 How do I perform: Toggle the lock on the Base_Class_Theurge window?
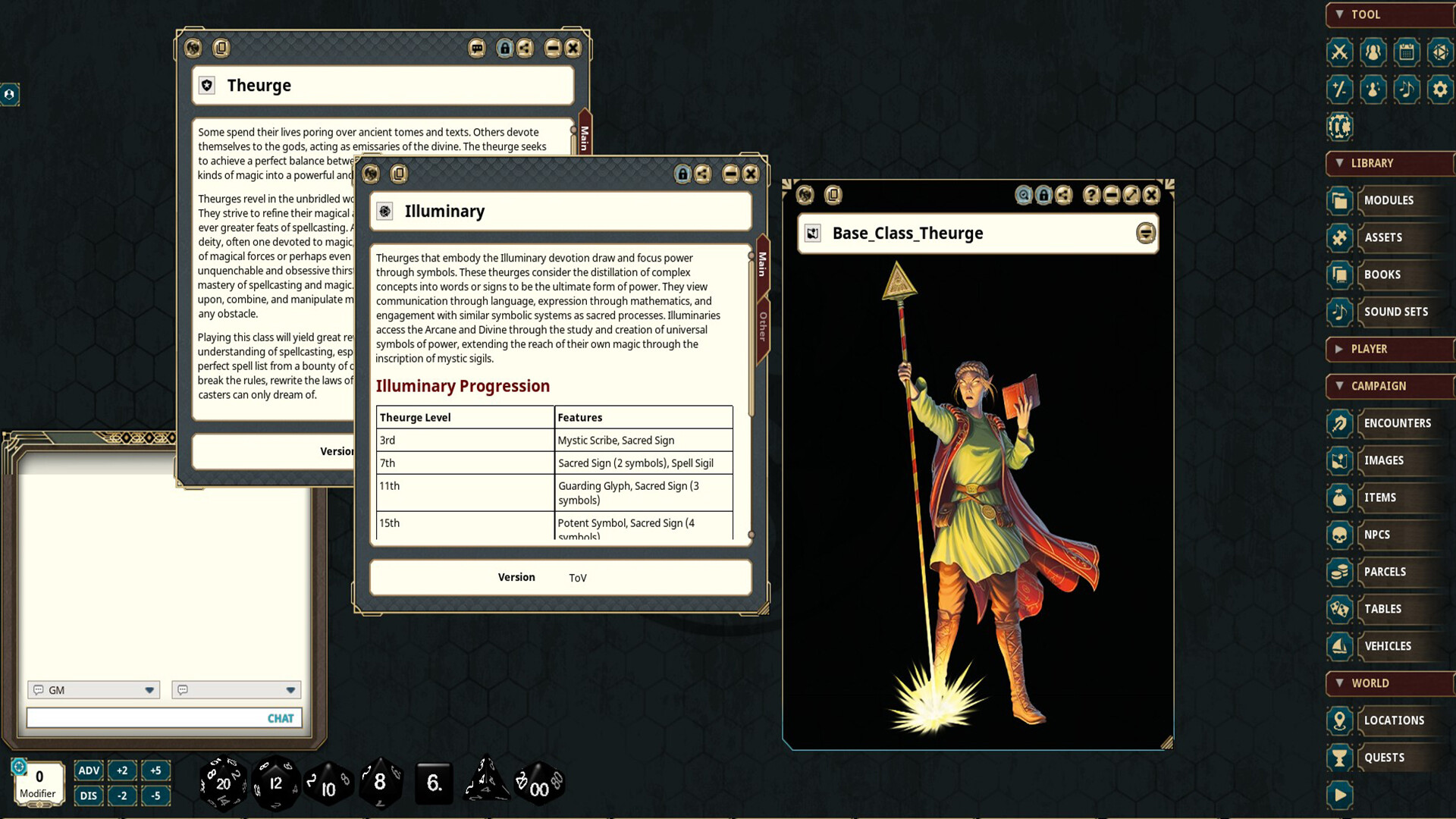[x=1045, y=195]
